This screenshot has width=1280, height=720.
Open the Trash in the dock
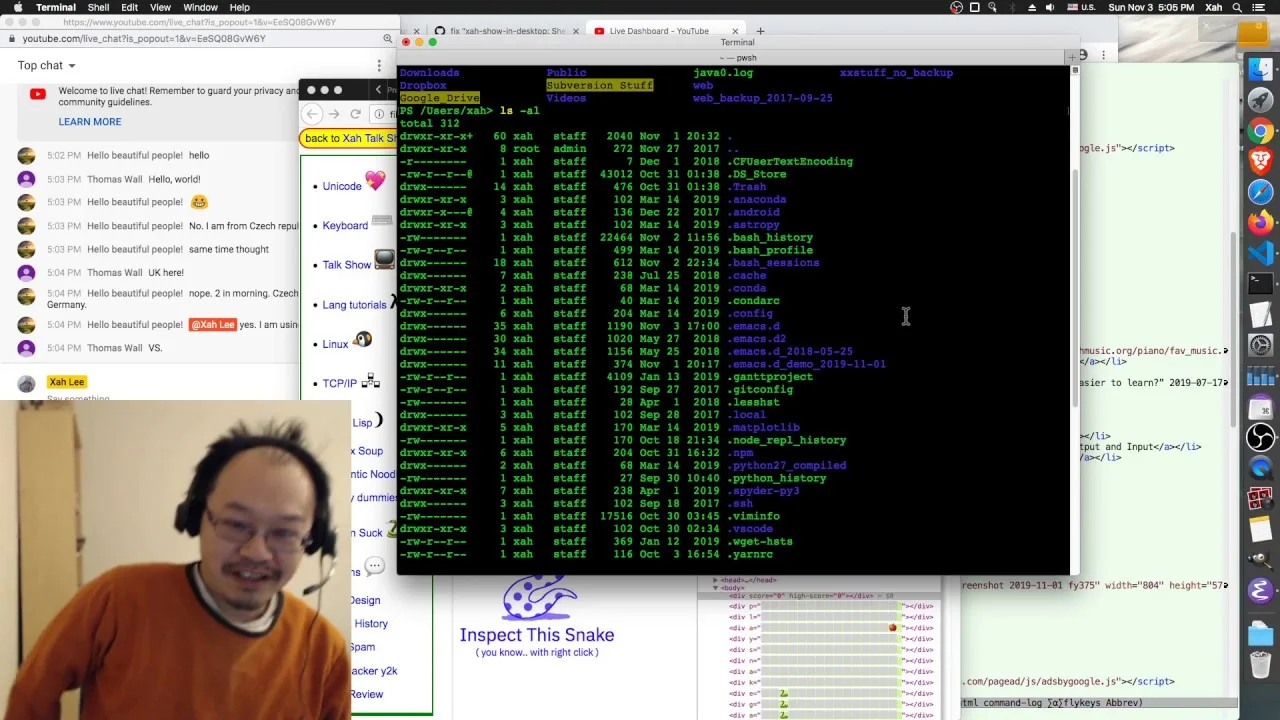coord(1260,663)
